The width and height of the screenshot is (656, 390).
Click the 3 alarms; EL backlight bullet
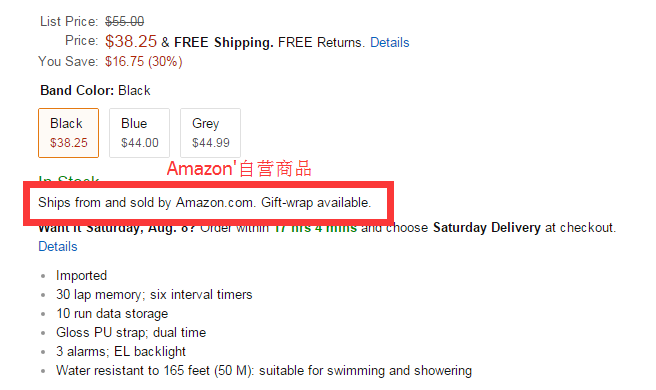coord(121,352)
